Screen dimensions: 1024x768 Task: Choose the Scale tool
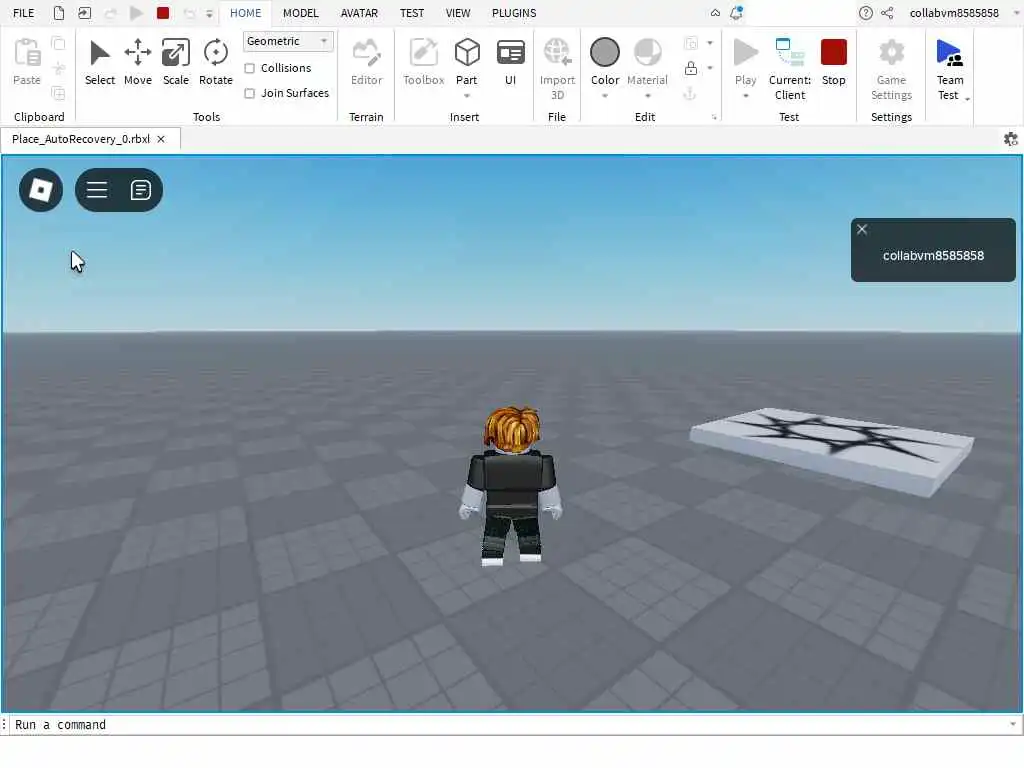[176, 62]
